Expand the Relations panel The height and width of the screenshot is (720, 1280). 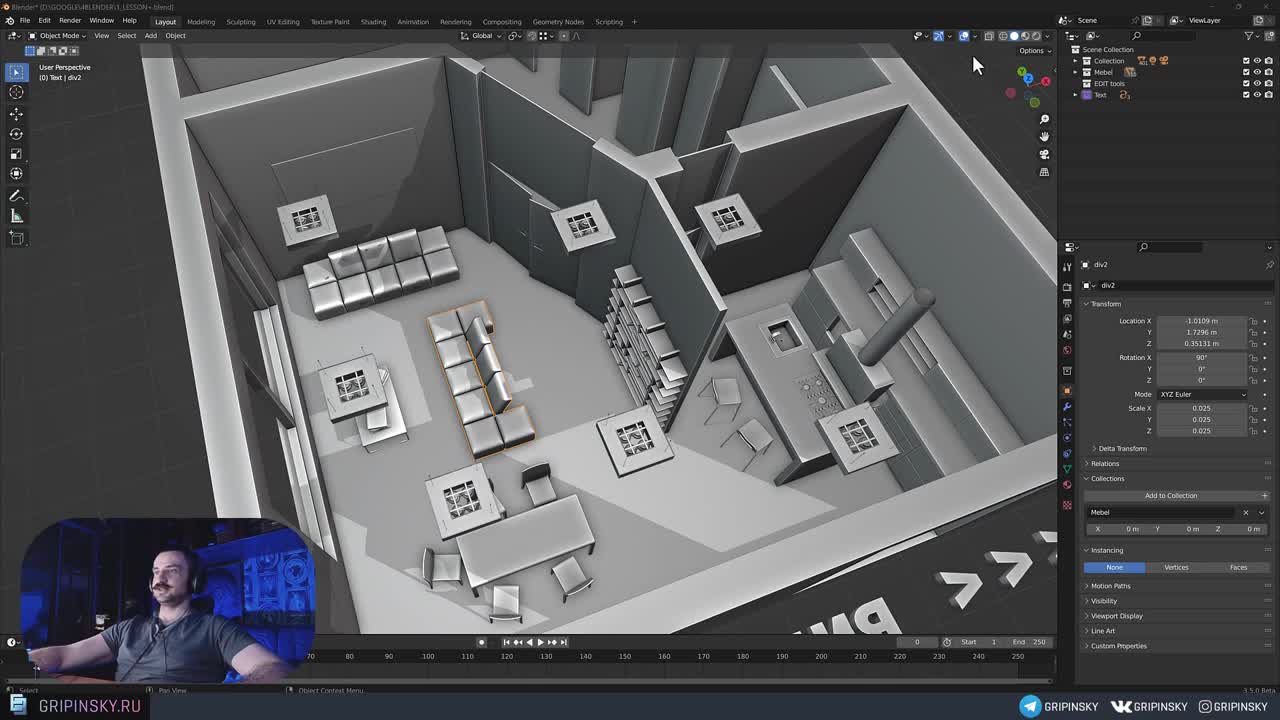click(x=1105, y=463)
